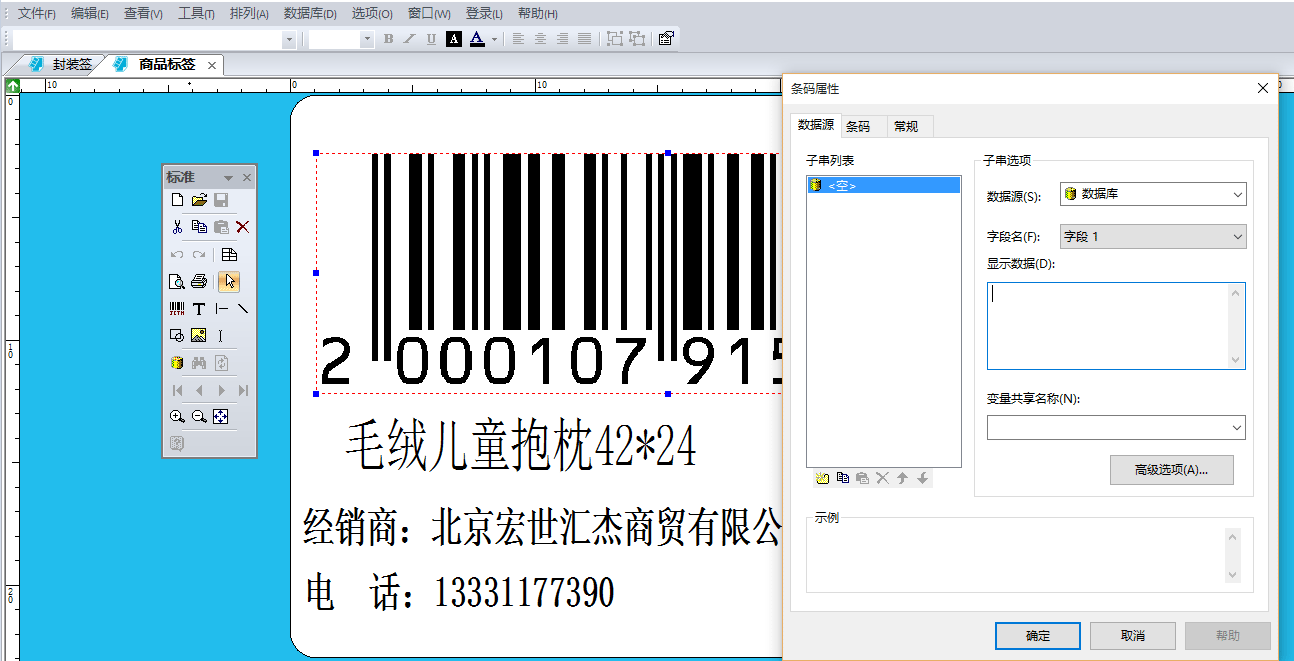Open the label table/grid setup icon
Screen dimensions: 1294x661
pos(229,255)
